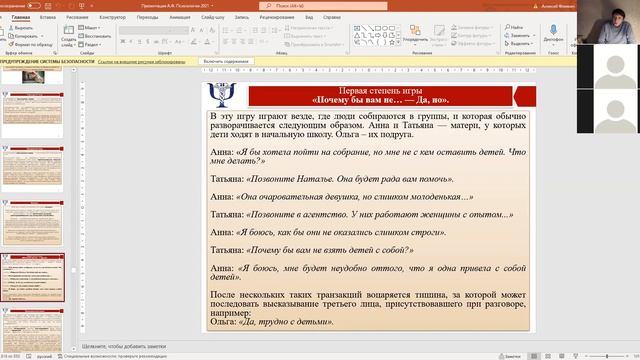This screenshot has height=360, width=640.
Task: Expand the Копировать dropdown arrow
Action: click(x=42, y=36)
